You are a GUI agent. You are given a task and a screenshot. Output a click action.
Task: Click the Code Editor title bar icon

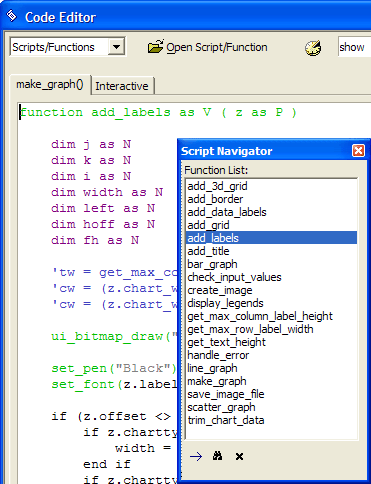12,16
